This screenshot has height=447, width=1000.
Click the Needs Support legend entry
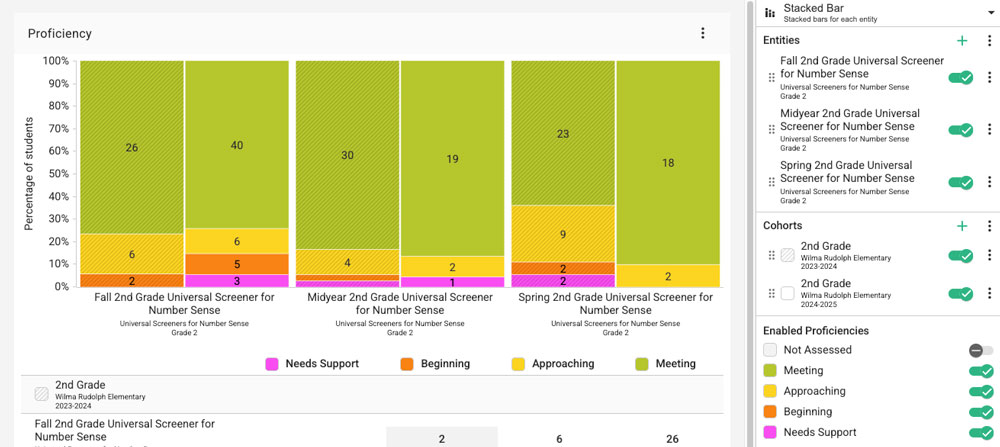[x=312, y=364]
